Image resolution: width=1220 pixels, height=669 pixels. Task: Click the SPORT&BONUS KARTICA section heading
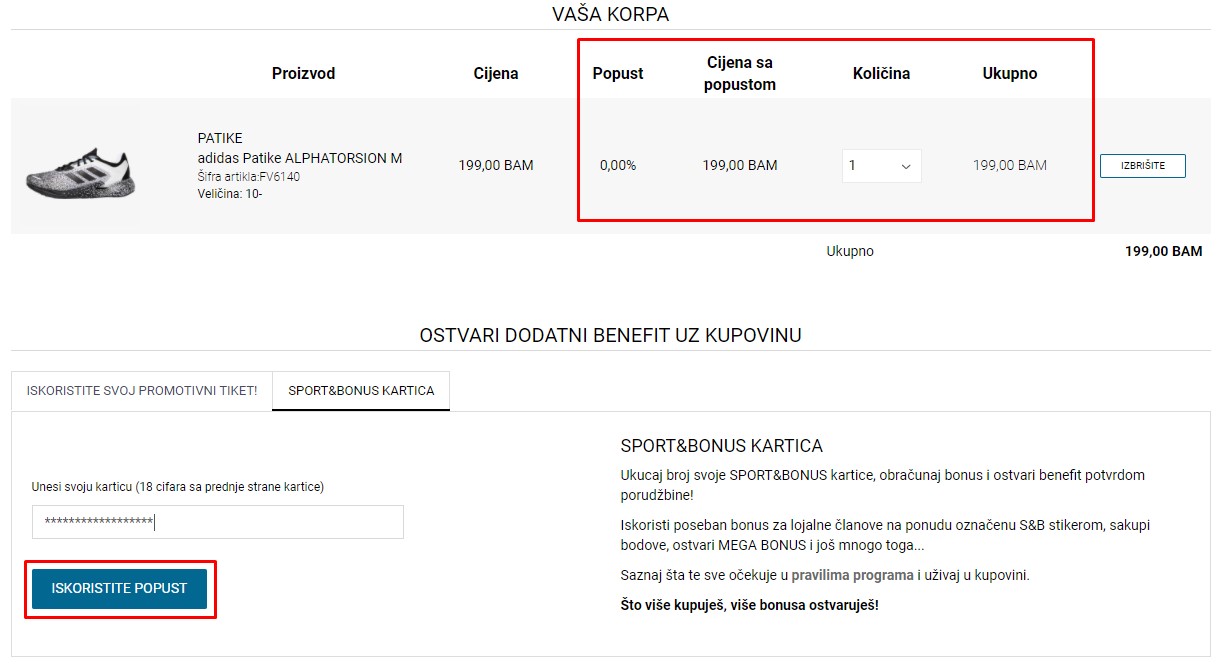(x=721, y=446)
